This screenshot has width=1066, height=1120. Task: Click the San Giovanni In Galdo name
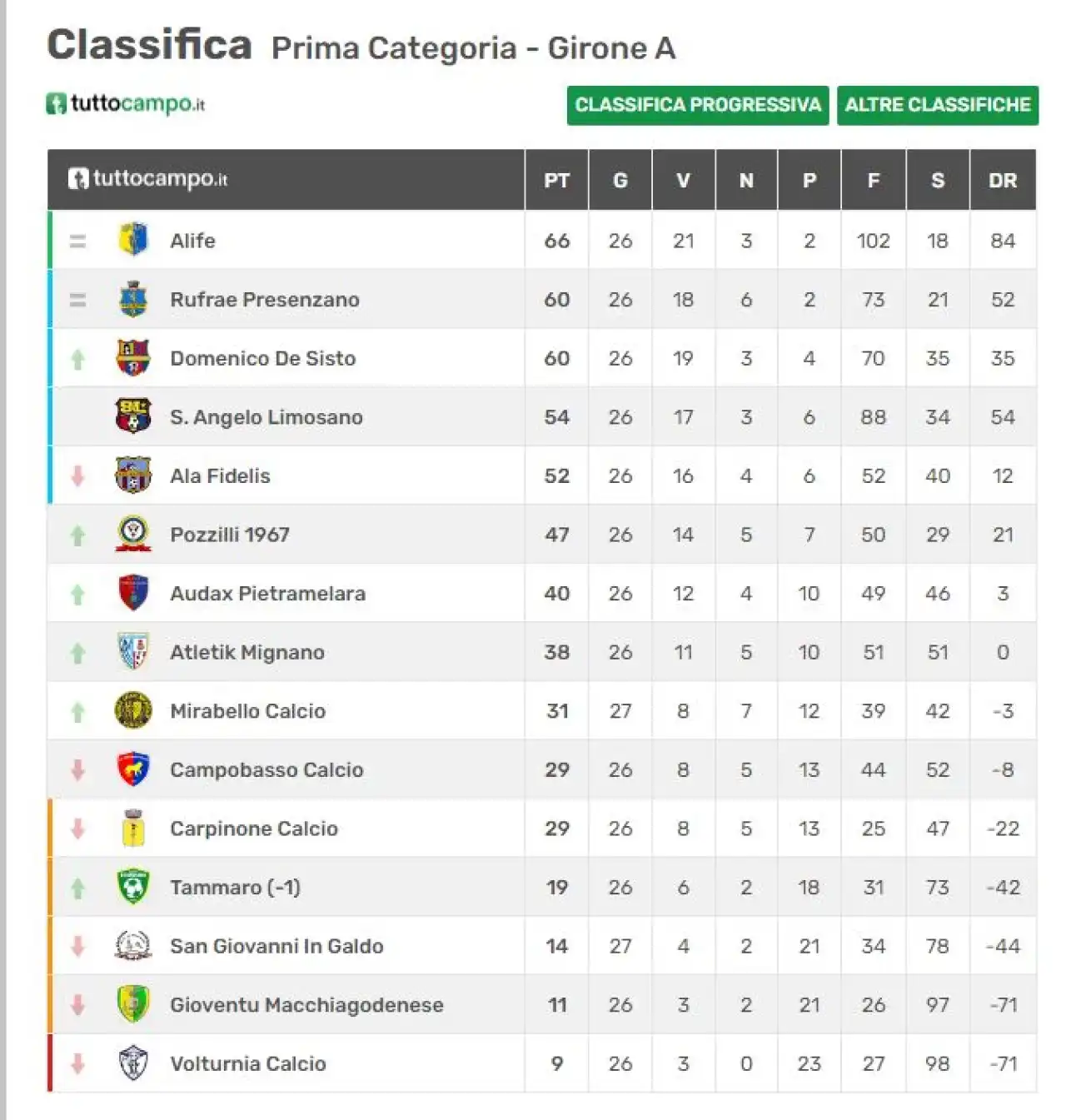(276, 946)
